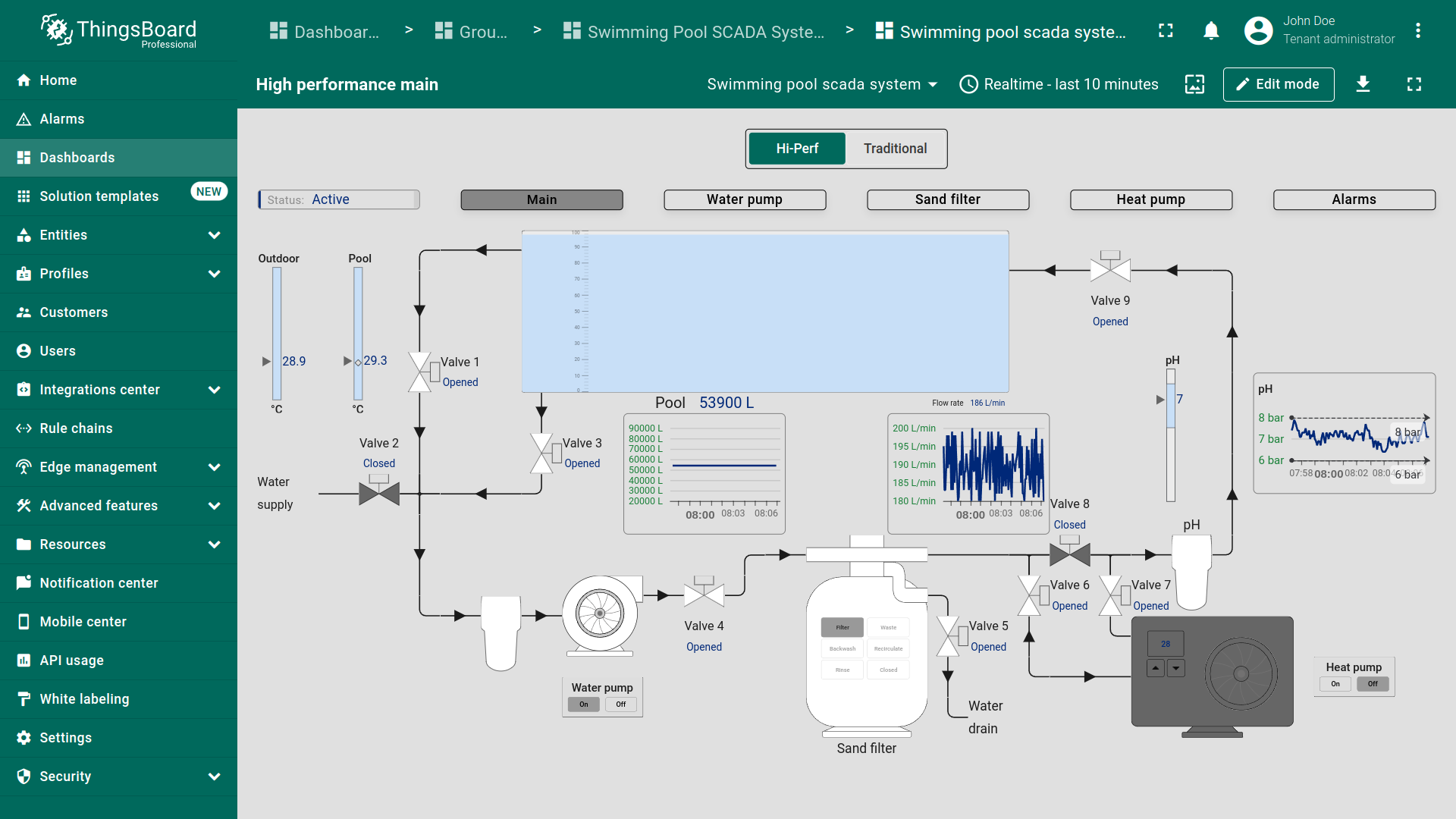
Task: Turn water pump Off
Action: (621, 704)
